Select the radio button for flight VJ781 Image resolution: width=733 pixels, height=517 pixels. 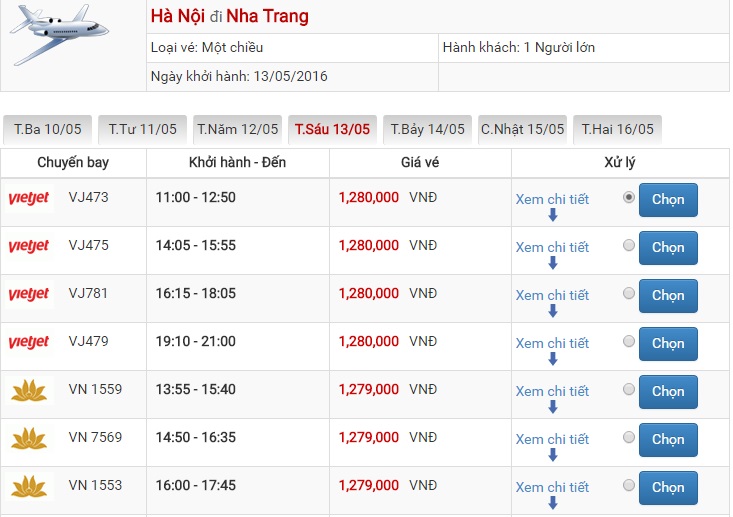tap(628, 294)
